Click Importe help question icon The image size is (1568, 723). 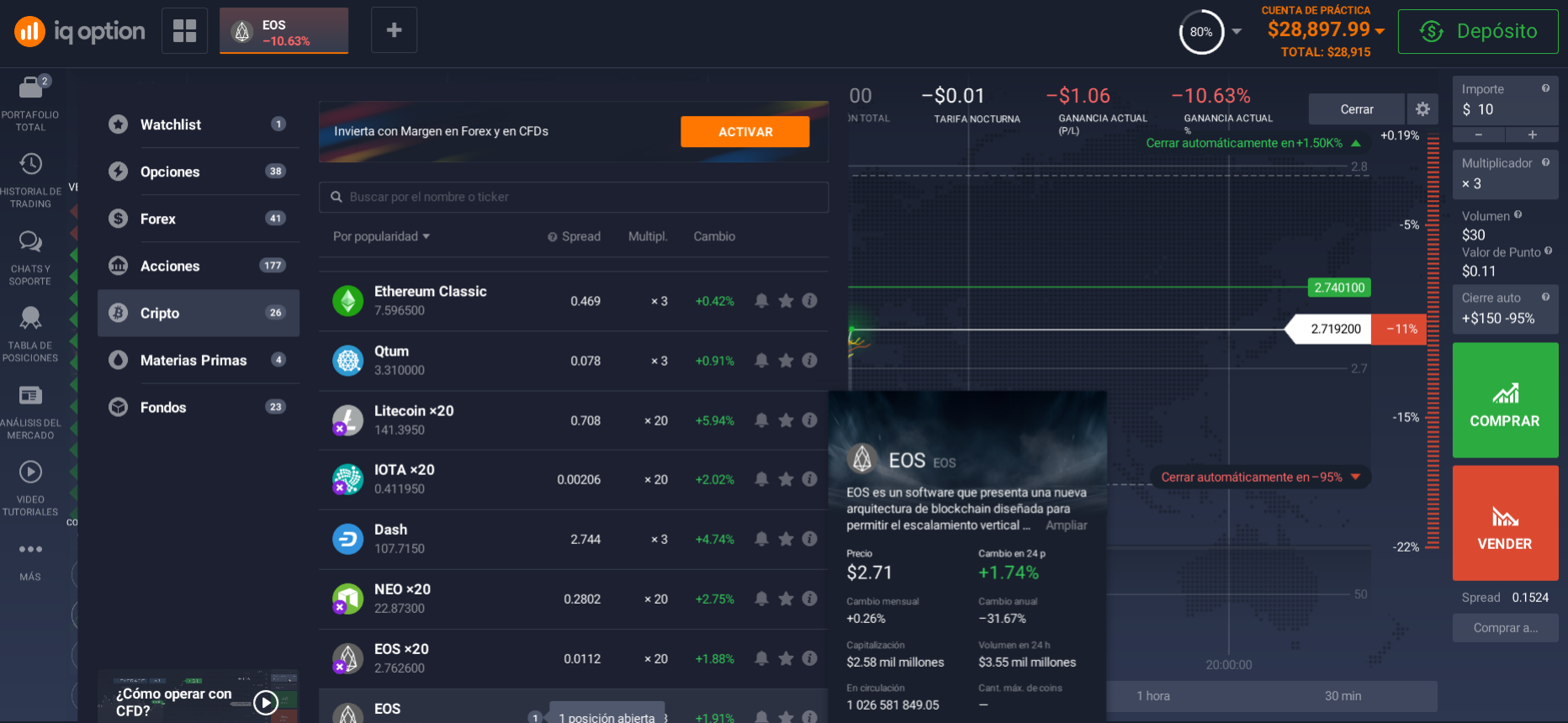click(x=1545, y=88)
